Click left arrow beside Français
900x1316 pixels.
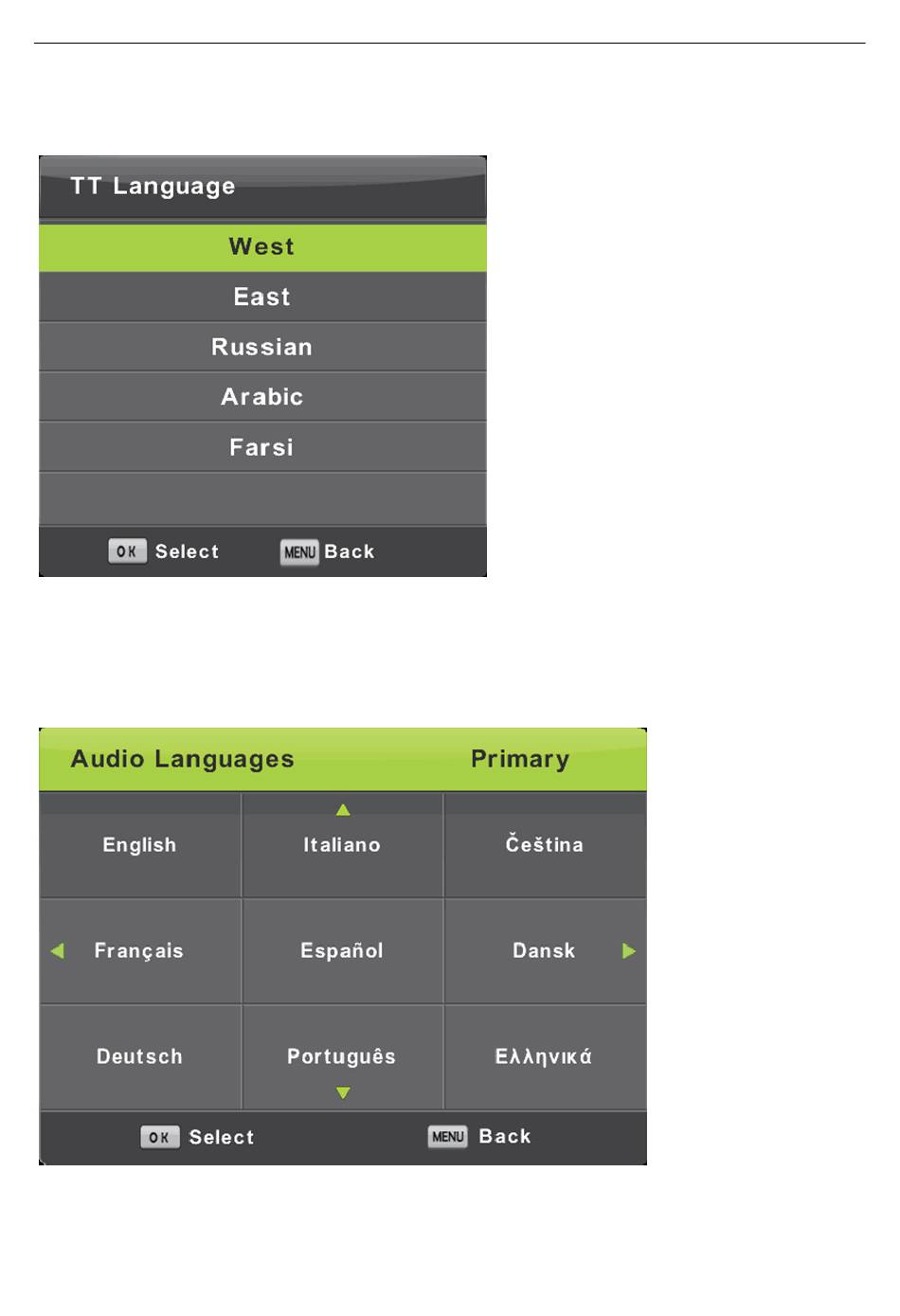pos(57,951)
